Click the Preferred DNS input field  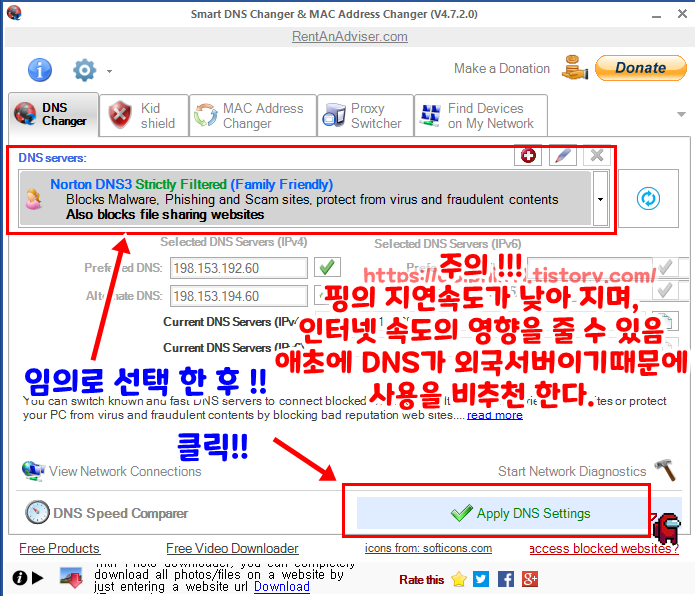point(238,268)
